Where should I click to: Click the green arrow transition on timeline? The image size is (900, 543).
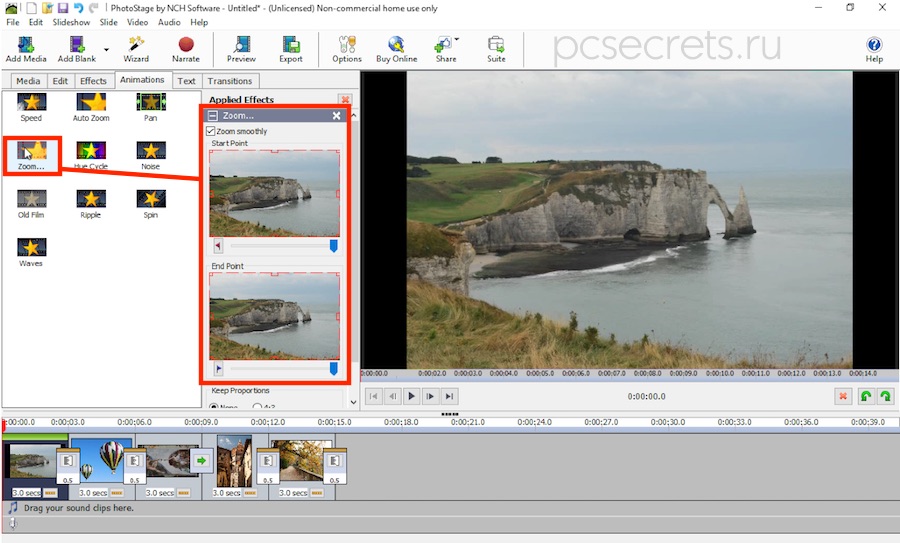(201, 460)
